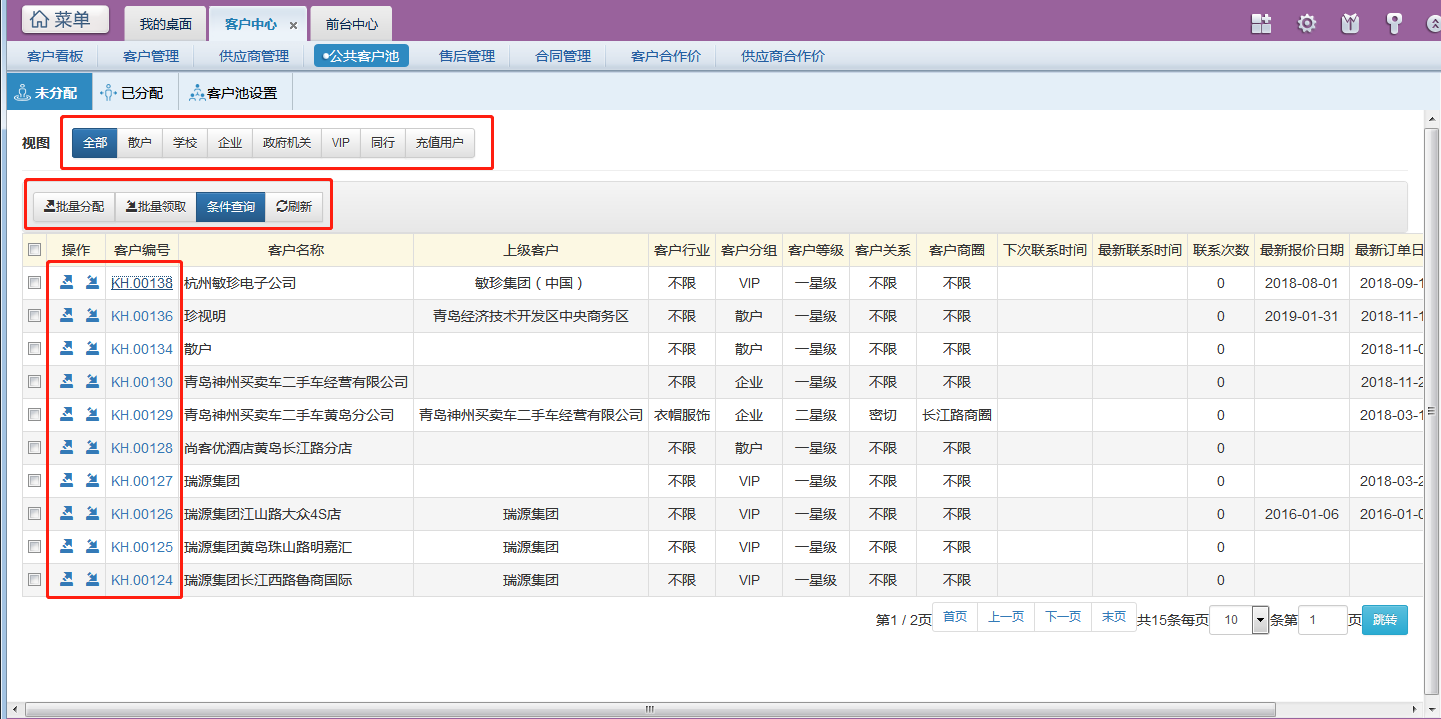Image resolution: width=1441 pixels, height=719 pixels.
Task: Open the settings gear icon in header
Action: click(x=1307, y=23)
